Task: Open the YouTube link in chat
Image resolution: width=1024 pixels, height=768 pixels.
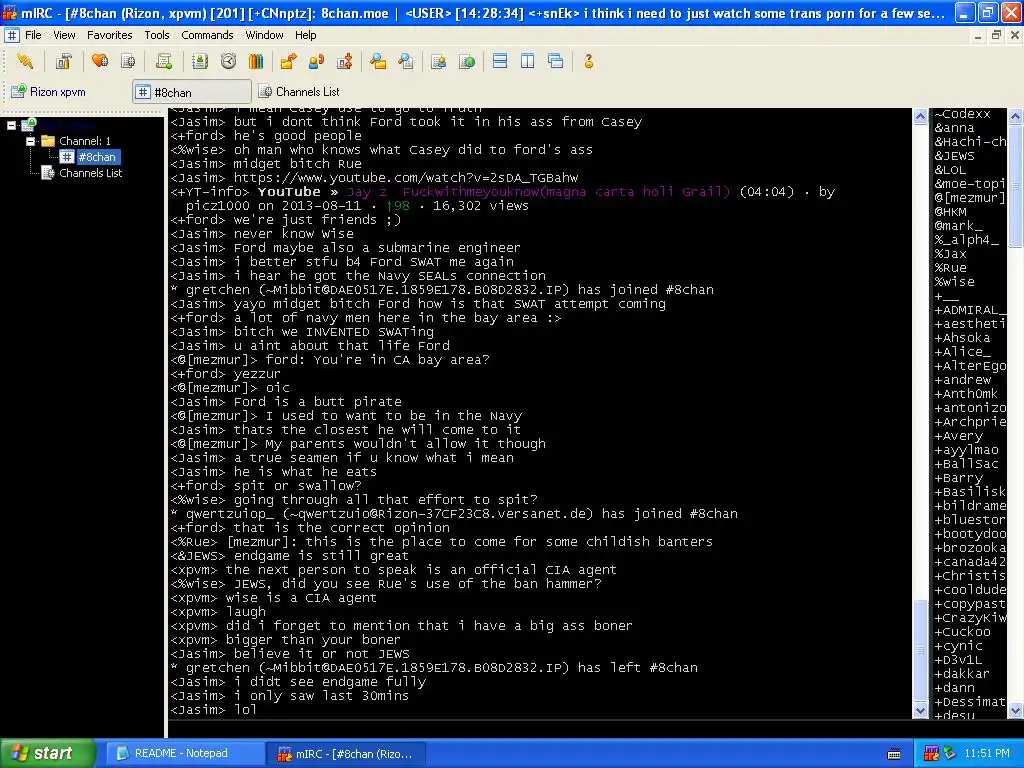Action: click(406, 178)
